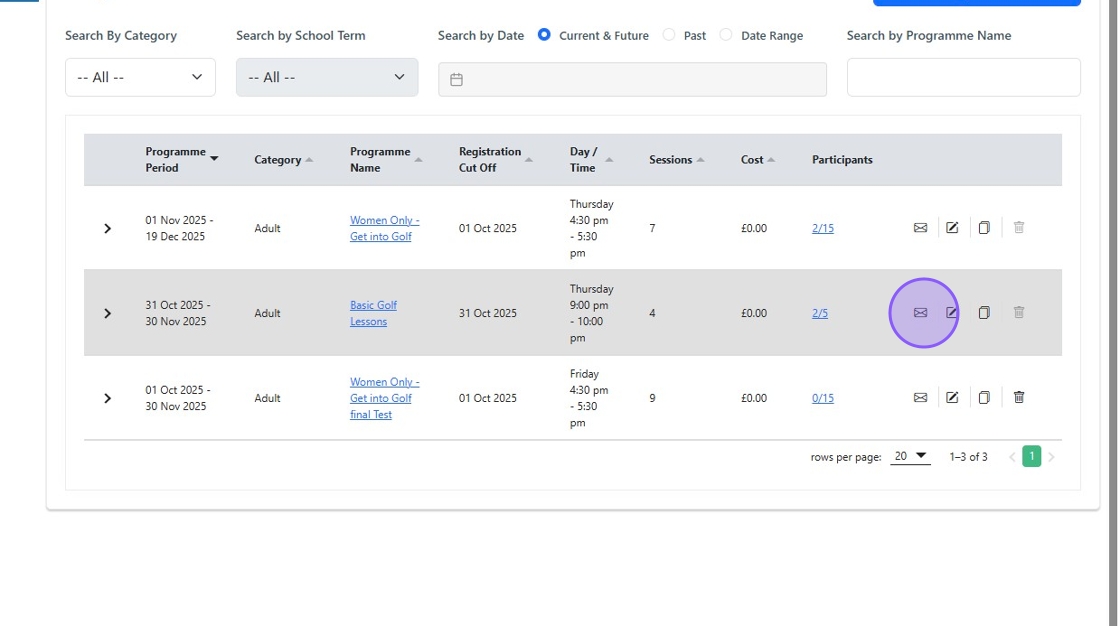Focus the Search by Programme Name field
1120x626 pixels.
963,77
